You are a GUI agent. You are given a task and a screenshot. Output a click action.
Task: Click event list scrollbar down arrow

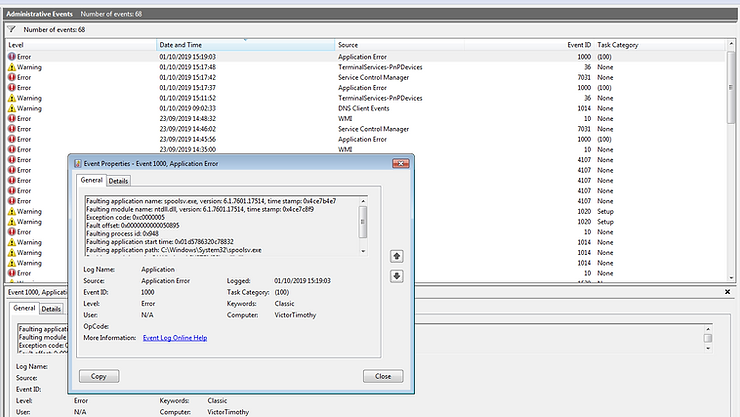coord(731,278)
